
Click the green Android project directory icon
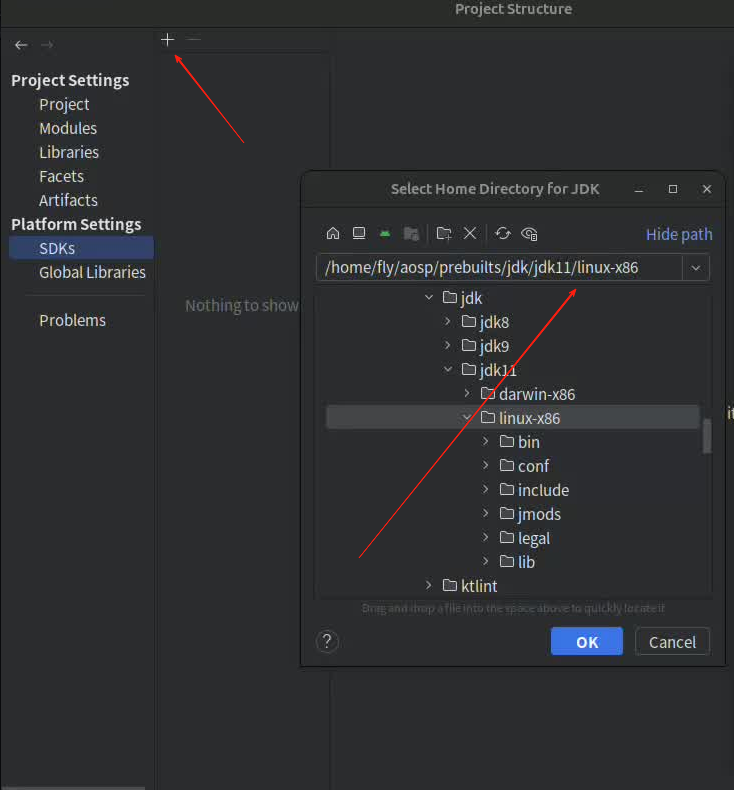(x=385, y=234)
